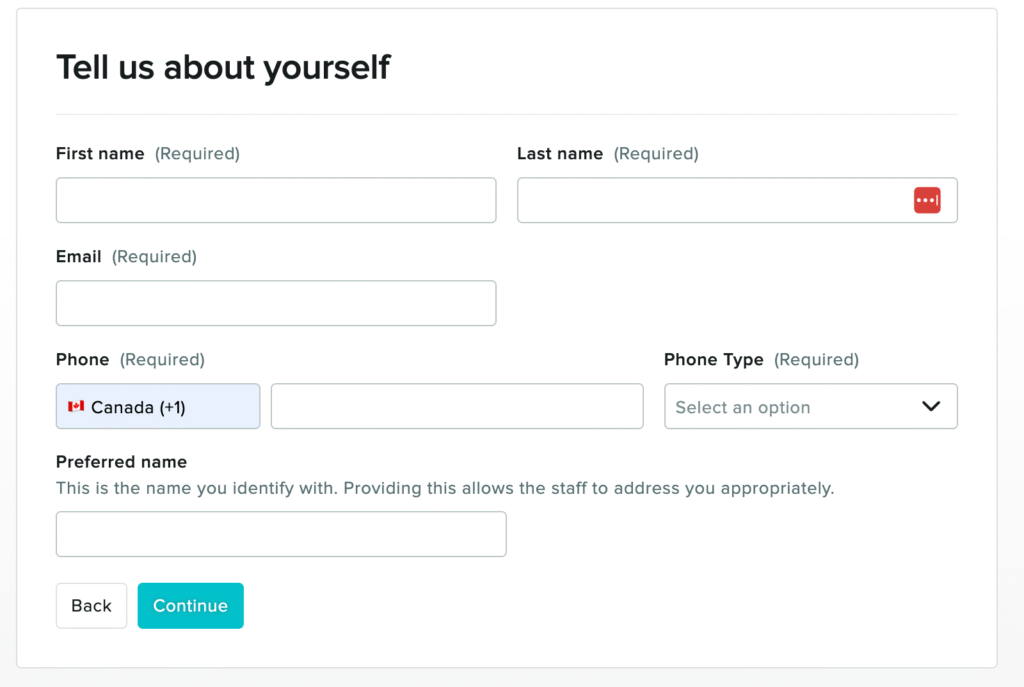
Task: Click the teal Continue button
Action: click(x=190, y=606)
